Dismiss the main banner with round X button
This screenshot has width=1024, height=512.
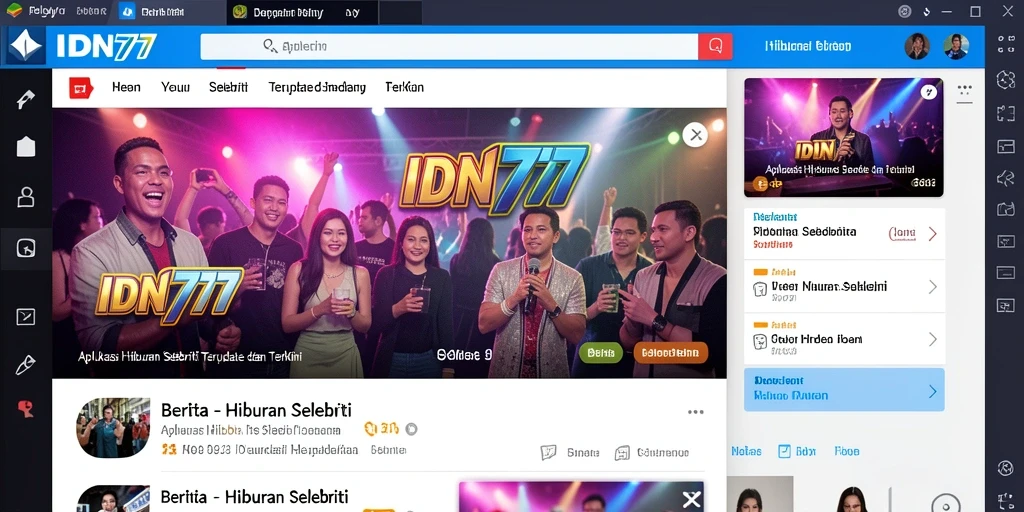click(x=696, y=135)
